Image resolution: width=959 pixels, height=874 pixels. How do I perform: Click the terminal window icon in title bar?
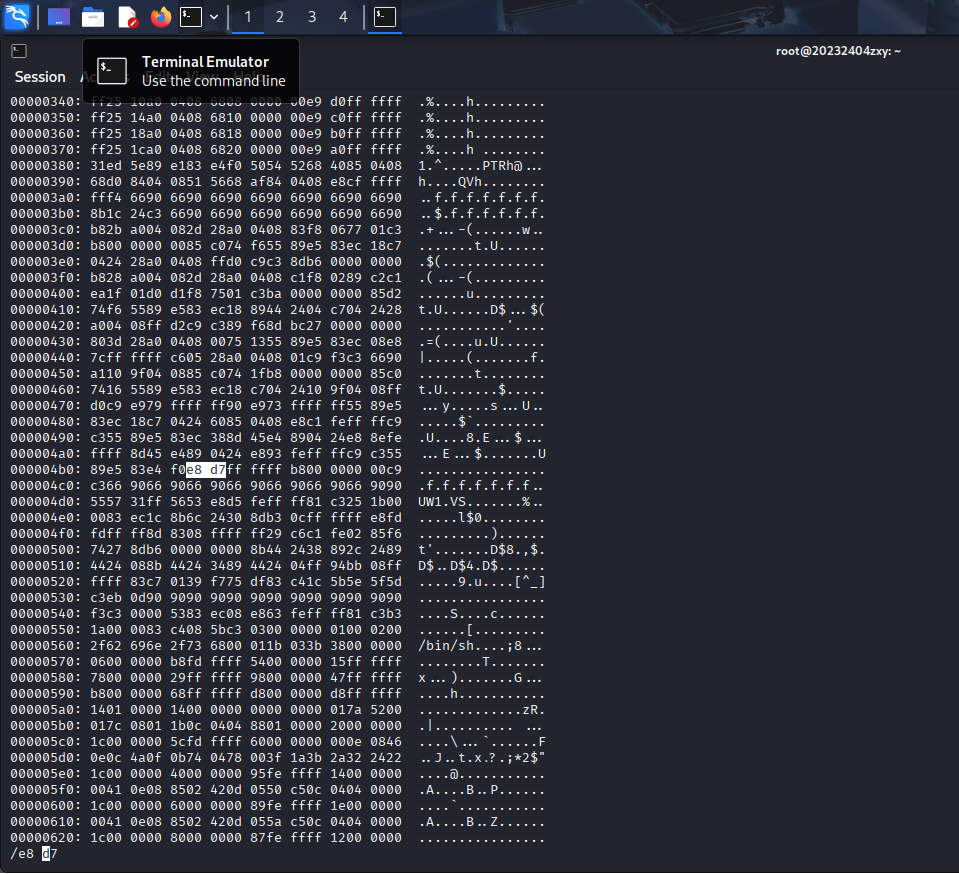(x=19, y=51)
